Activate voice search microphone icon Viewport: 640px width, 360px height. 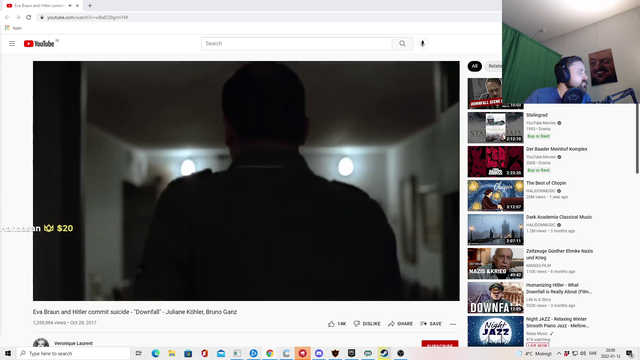pyautogui.click(x=422, y=44)
